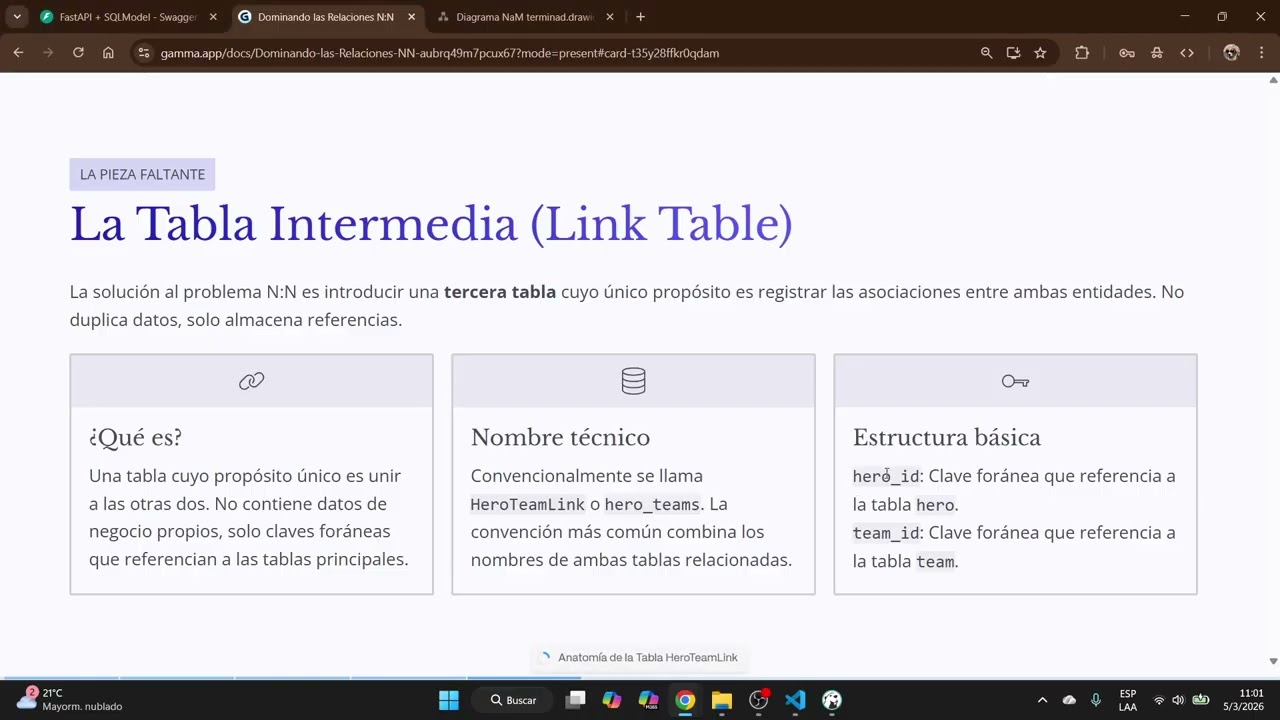1280x720 pixels.
Task: Show hidden system tray icons
Action: click(x=1042, y=700)
